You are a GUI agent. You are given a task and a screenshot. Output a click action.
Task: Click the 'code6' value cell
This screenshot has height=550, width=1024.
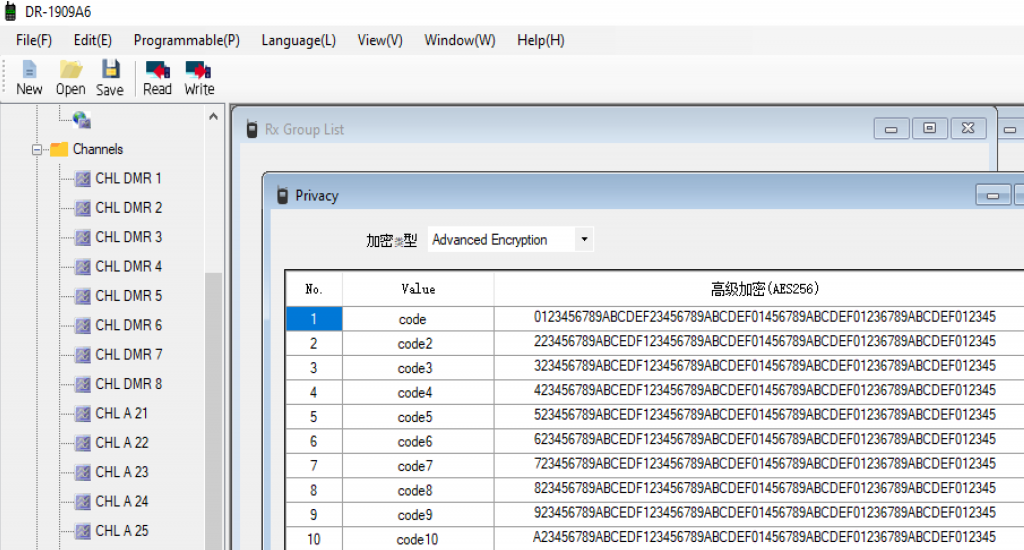418,442
